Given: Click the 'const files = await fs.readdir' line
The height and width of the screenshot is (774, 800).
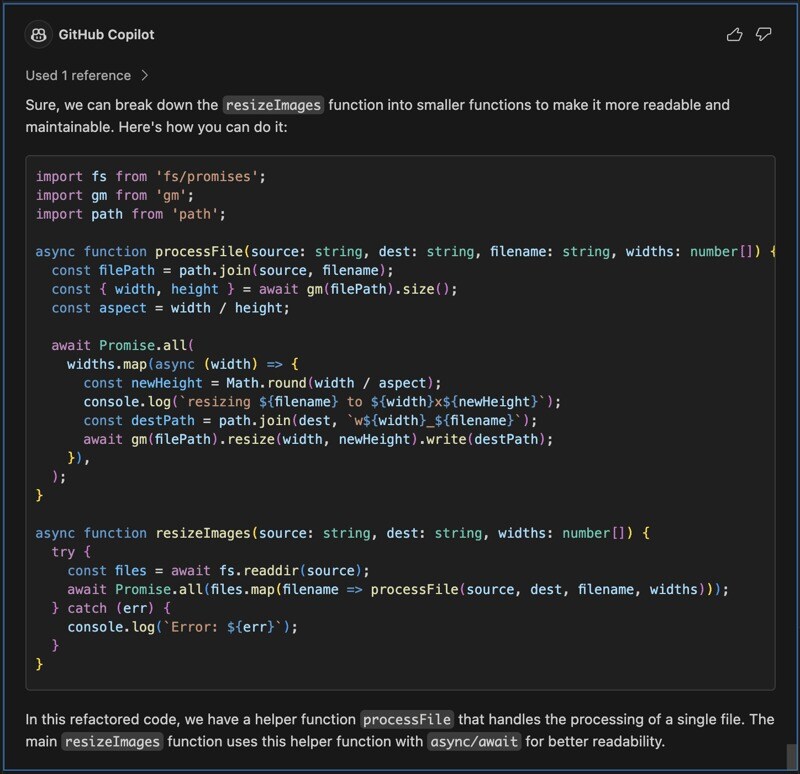Looking at the screenshot, I should tap(218, 571).
